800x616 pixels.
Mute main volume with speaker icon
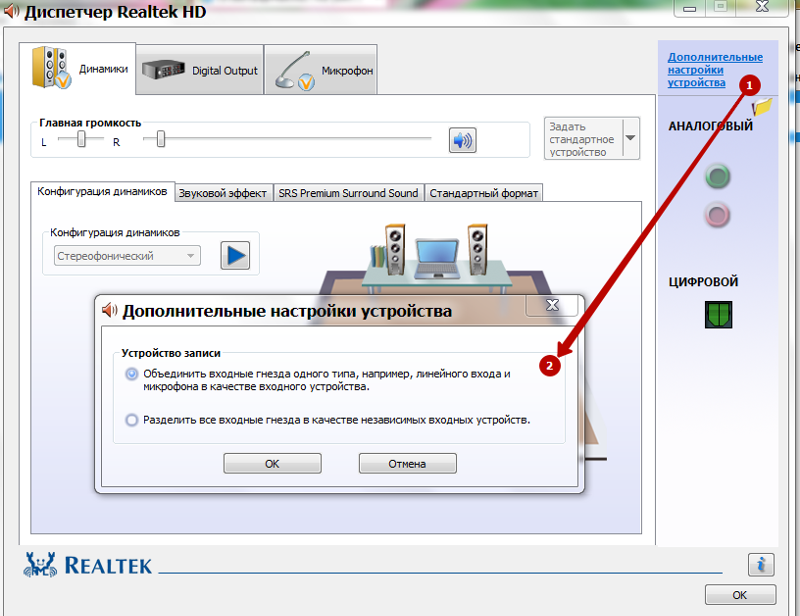[462, 140]
